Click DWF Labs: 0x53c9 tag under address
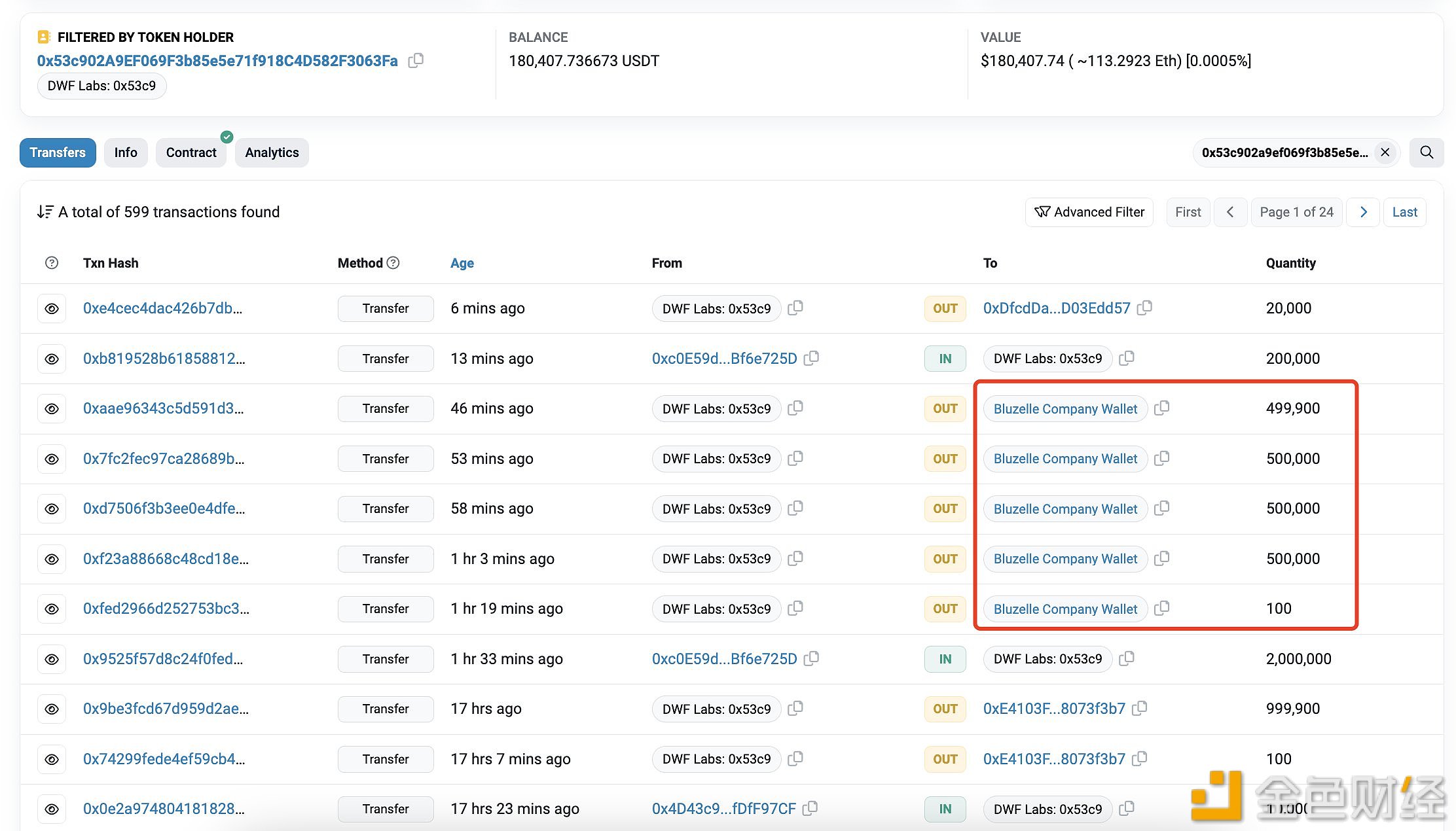 101,86
